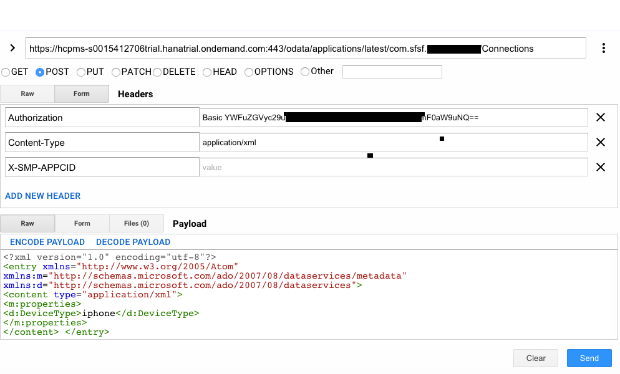Click the Clear button
Screen dimensions: 620x374
tap(535, 358)
